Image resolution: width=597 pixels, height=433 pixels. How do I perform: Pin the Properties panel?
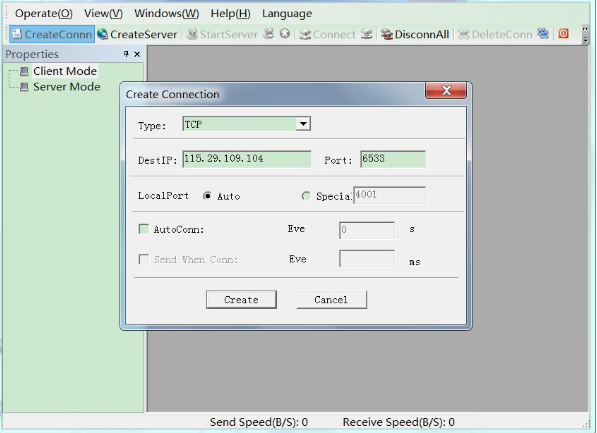coord(126,54)
